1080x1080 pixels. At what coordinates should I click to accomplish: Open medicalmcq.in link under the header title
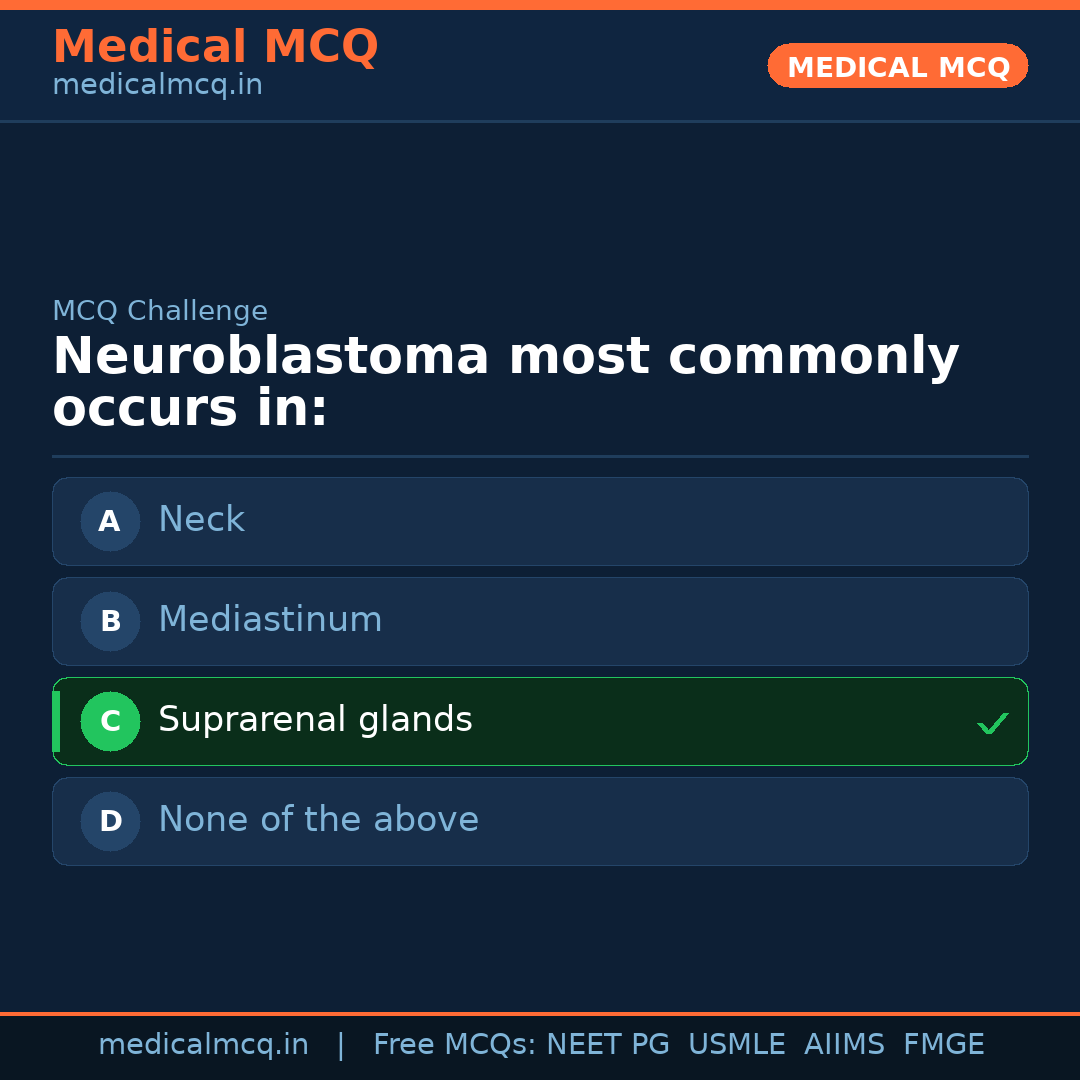coord(157,86)
